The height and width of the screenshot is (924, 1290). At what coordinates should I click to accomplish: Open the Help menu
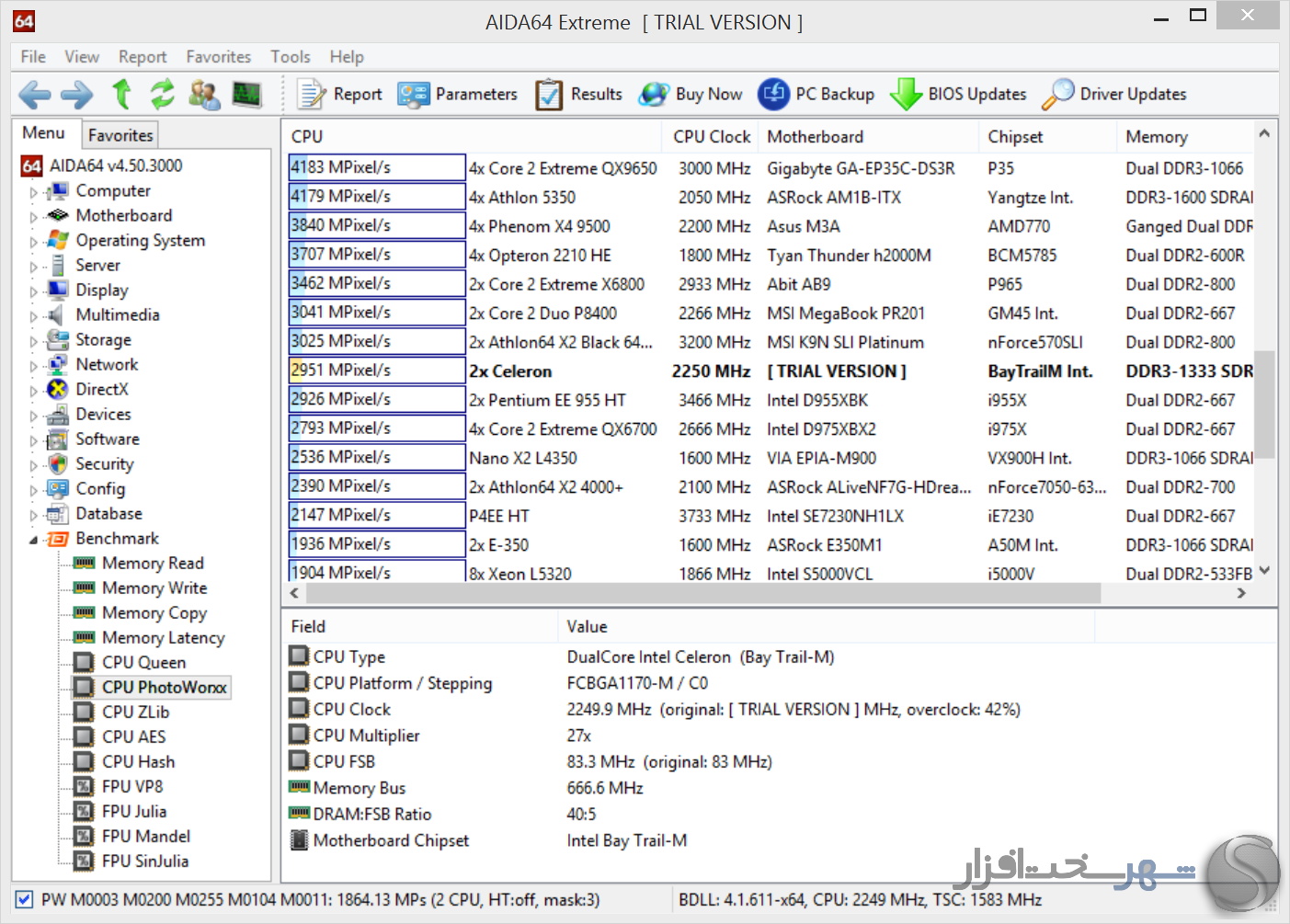click(x=347, y=57)
